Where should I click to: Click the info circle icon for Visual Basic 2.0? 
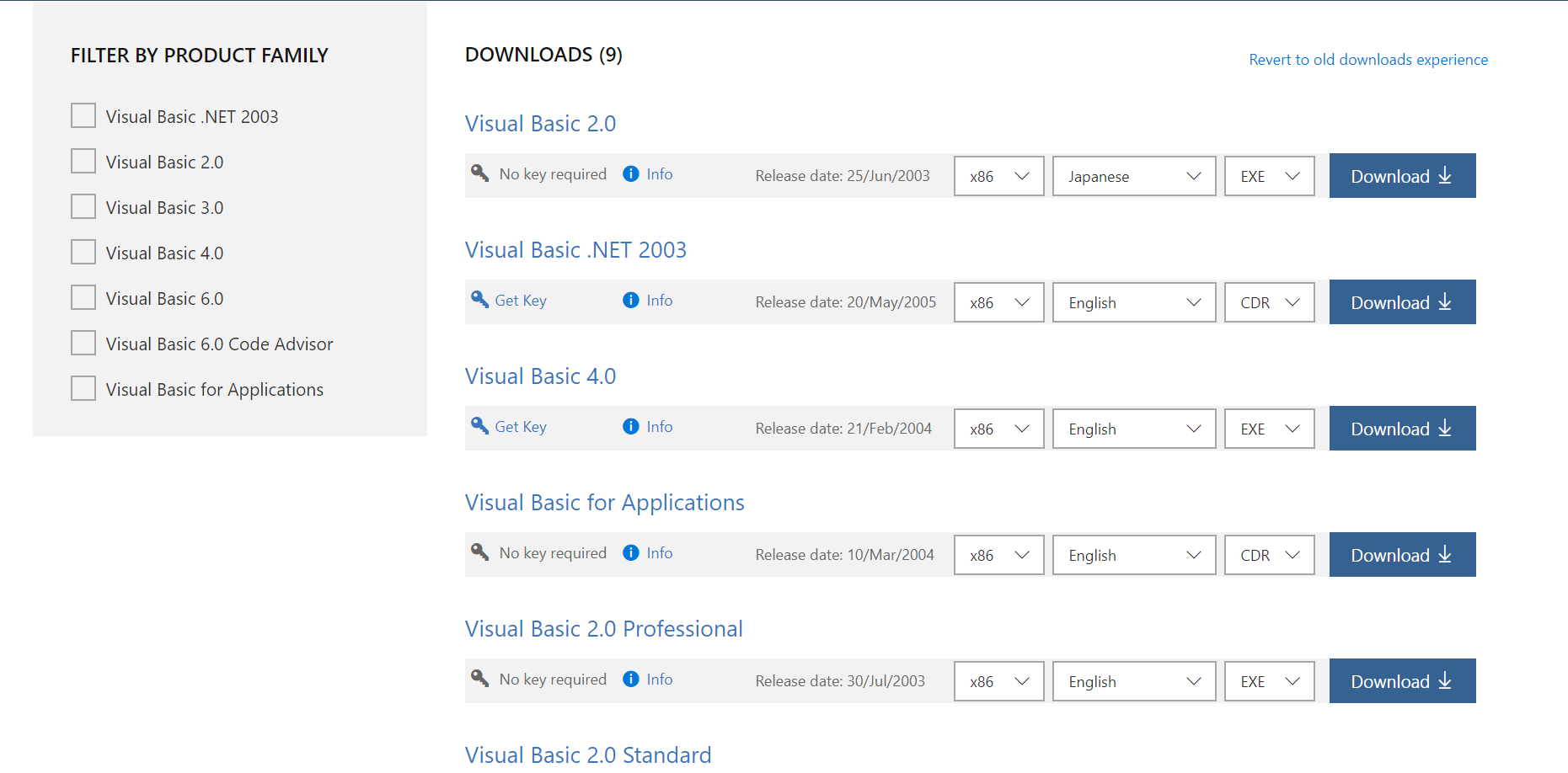click(x=631, y=173)
